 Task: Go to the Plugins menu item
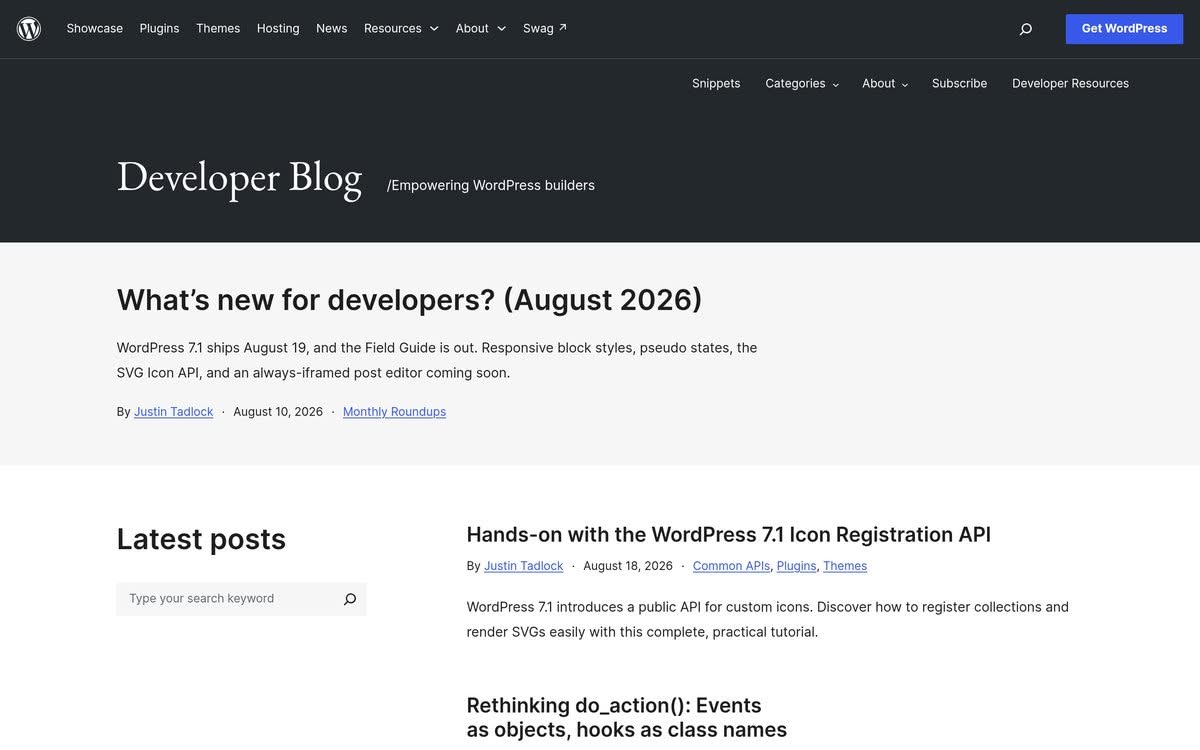coord(160,28)
